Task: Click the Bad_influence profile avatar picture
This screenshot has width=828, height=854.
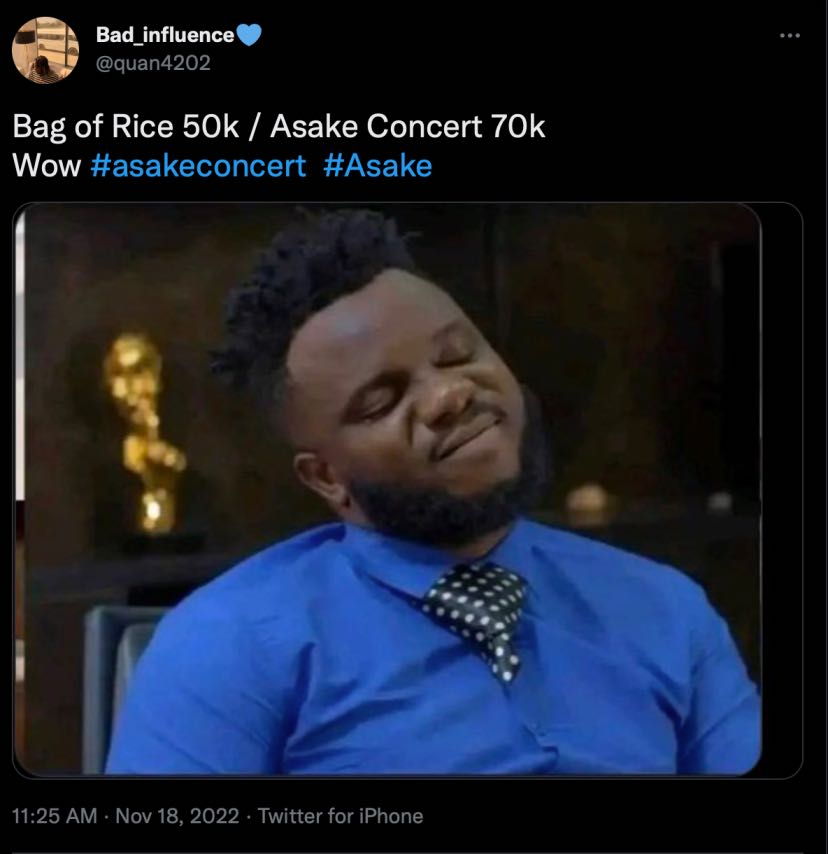Action: click(45, 50)
